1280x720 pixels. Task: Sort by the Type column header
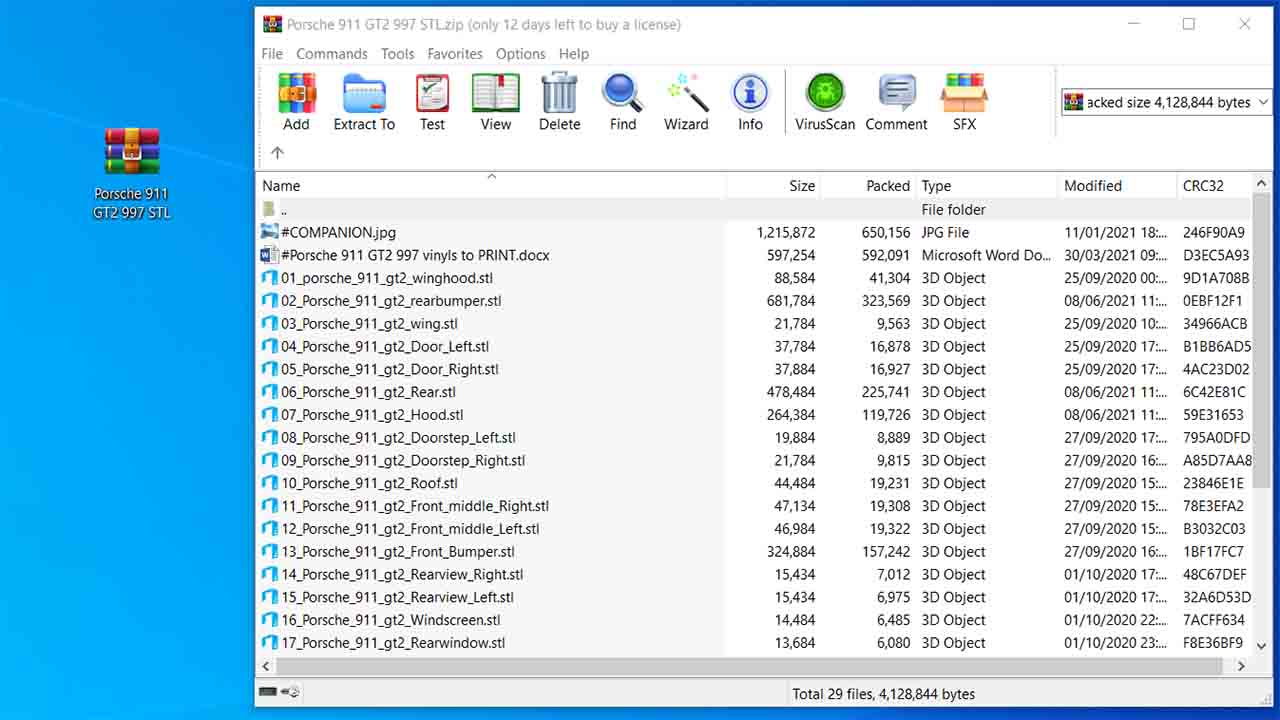(x=986, y=186)
